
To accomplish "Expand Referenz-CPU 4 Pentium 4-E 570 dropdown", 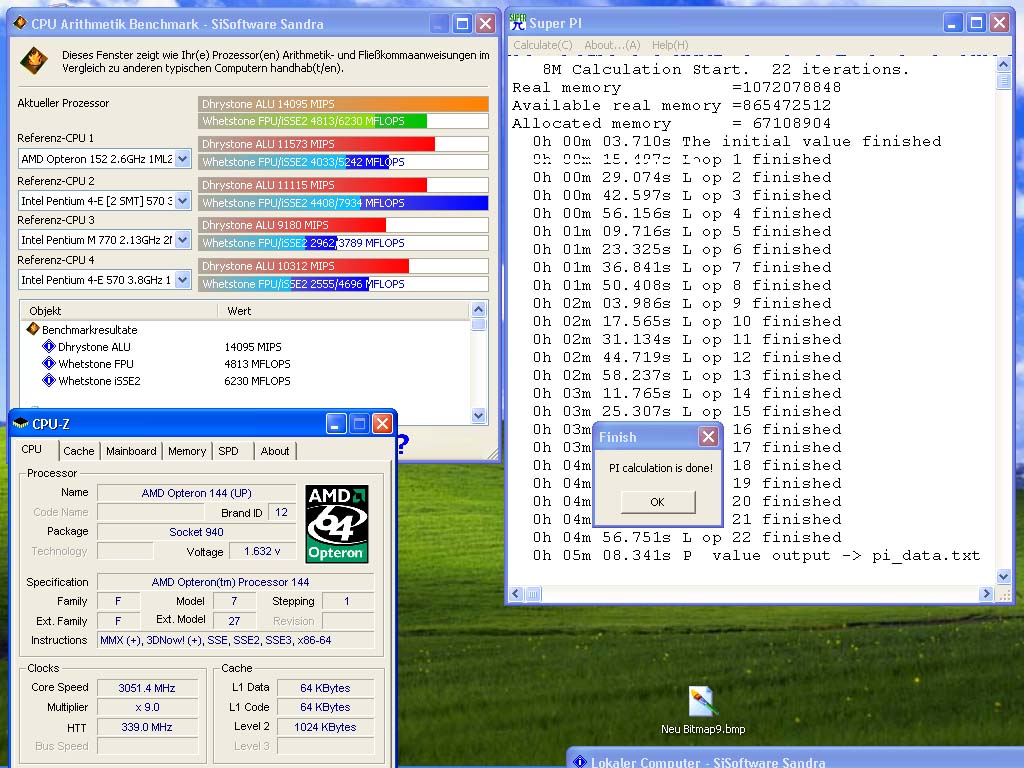I will coord(183,280).
